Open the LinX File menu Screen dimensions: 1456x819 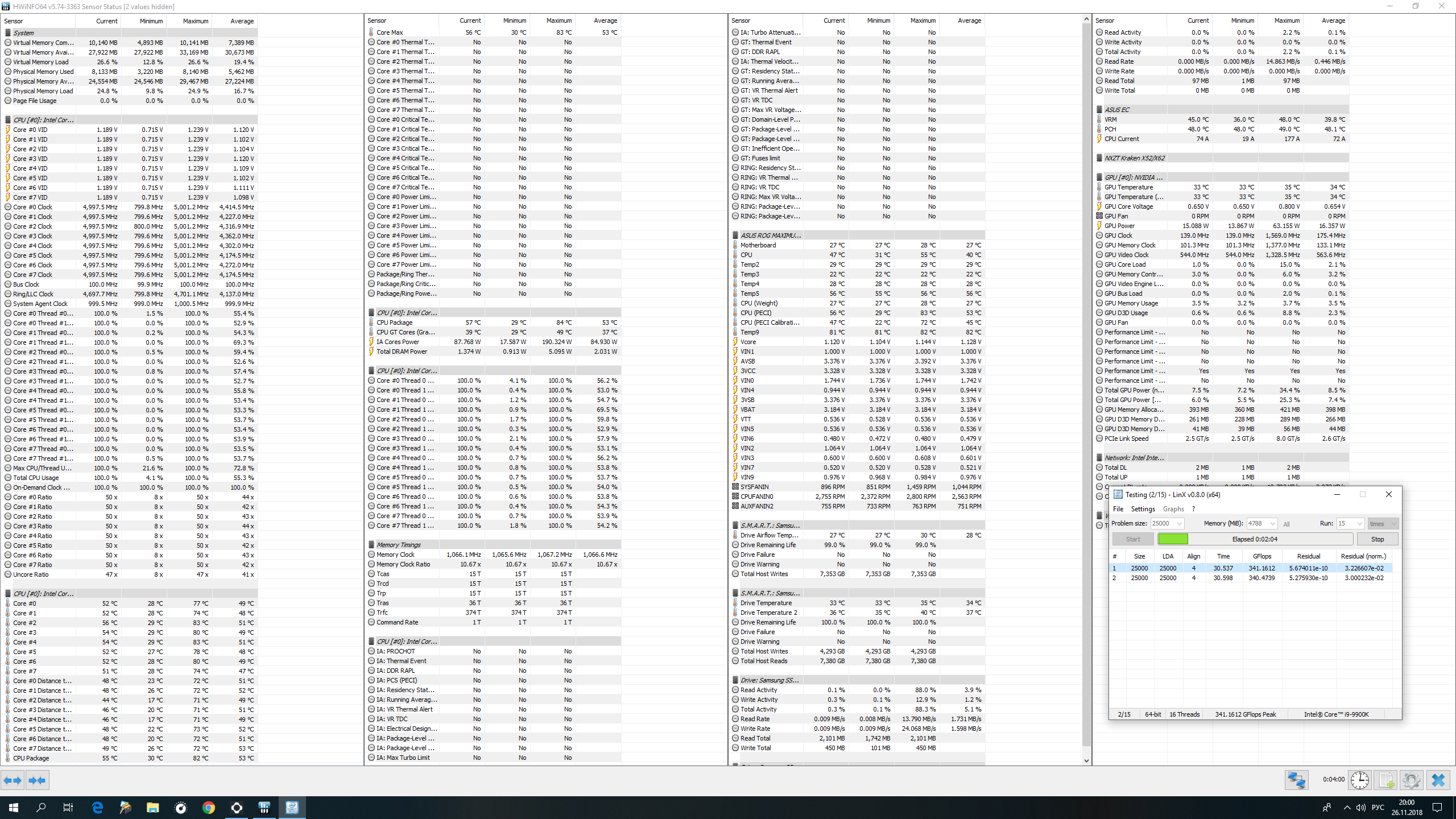click(x=1118, y=509)
